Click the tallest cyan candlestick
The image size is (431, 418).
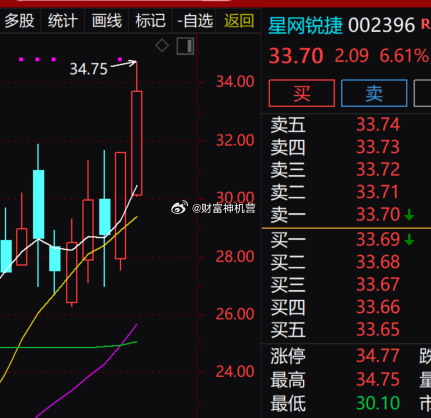point(39,204)
